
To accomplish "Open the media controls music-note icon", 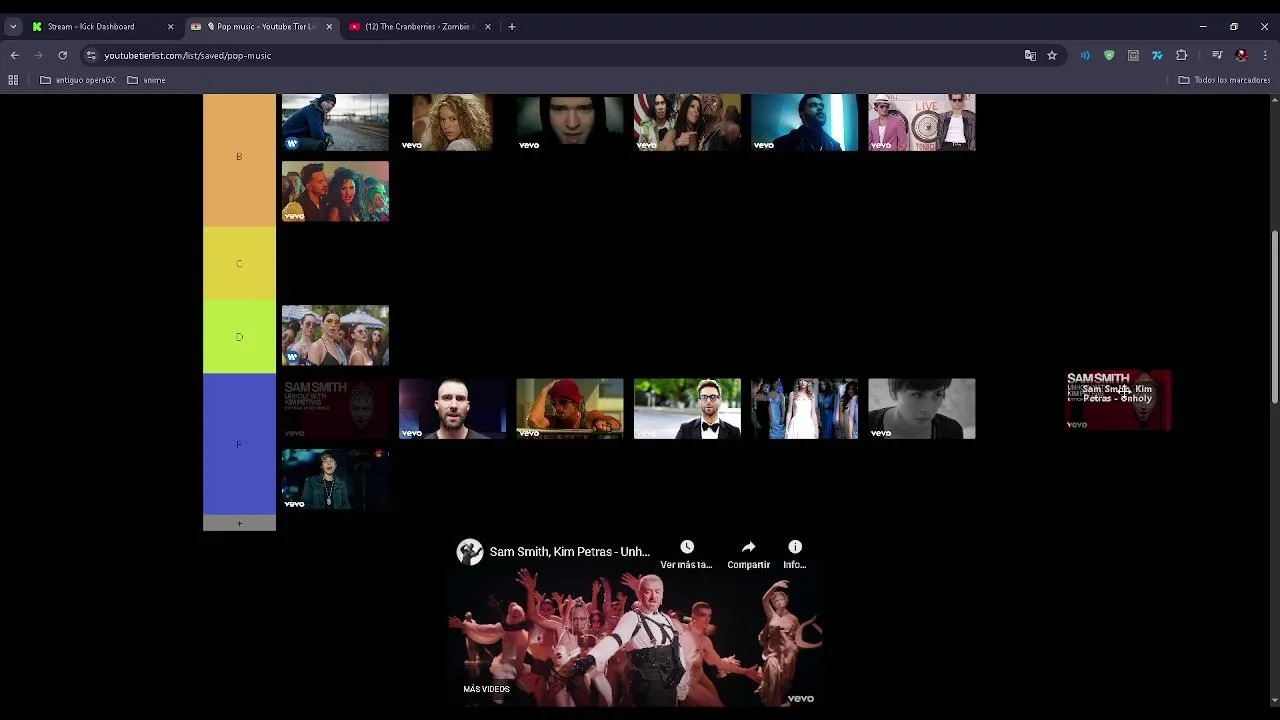I will click(1217, 56).
